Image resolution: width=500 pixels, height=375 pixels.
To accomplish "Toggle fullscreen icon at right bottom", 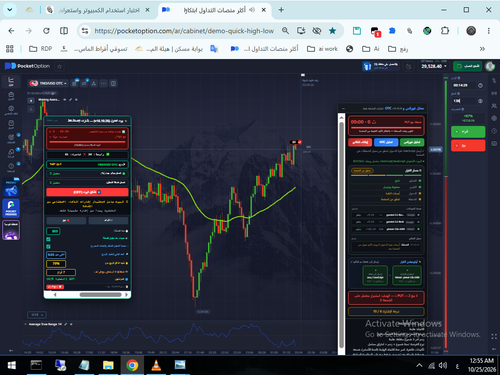I will point(494,337).
